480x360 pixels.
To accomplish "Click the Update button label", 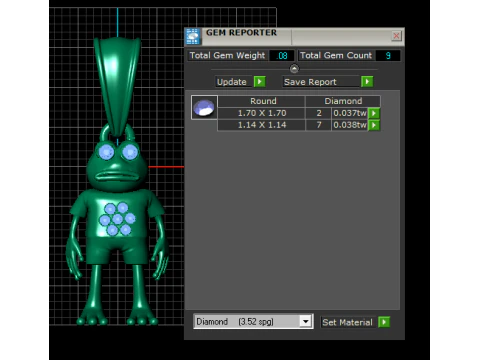I will click(x=232, y=82).
